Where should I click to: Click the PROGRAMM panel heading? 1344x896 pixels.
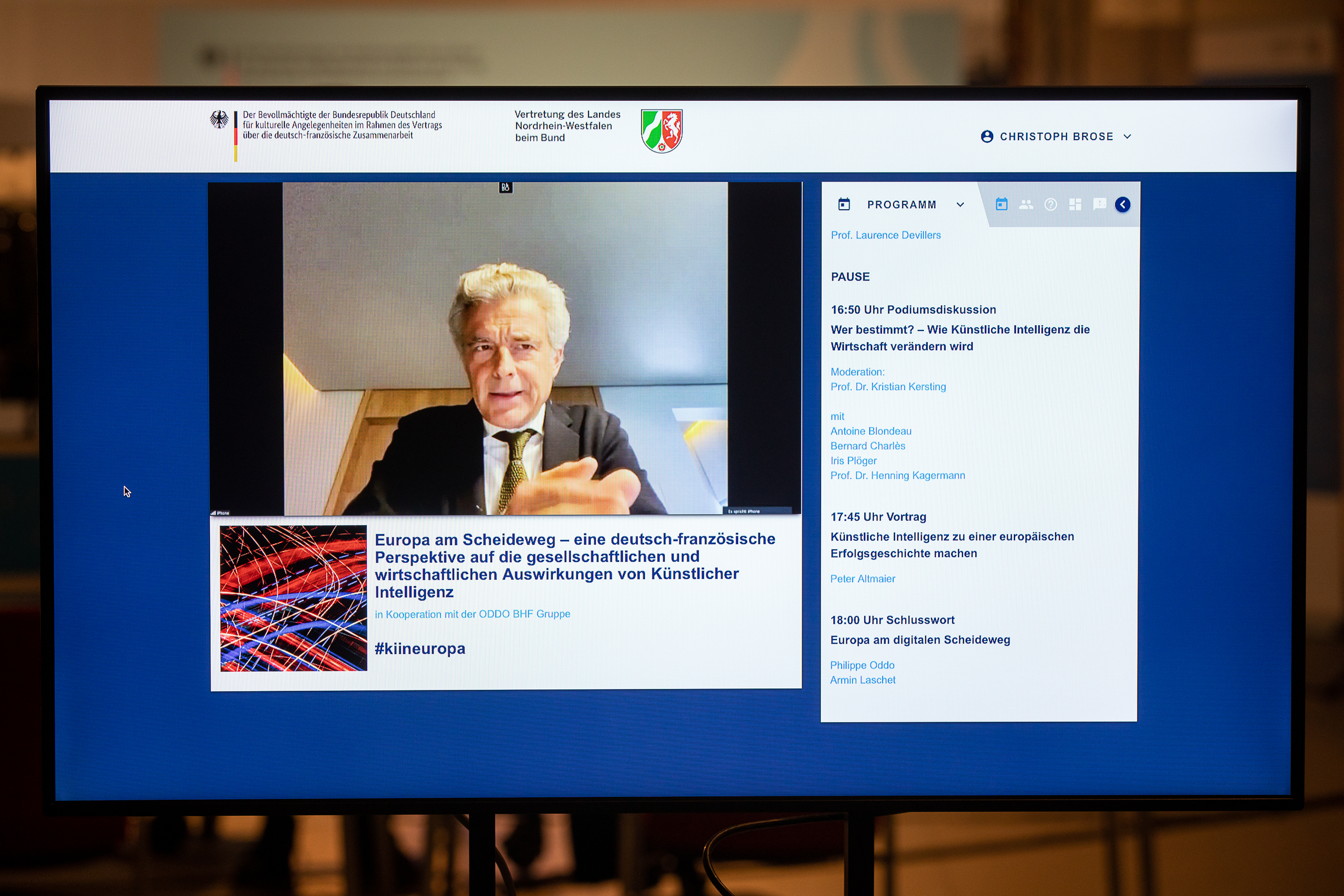tap(901, 205)
